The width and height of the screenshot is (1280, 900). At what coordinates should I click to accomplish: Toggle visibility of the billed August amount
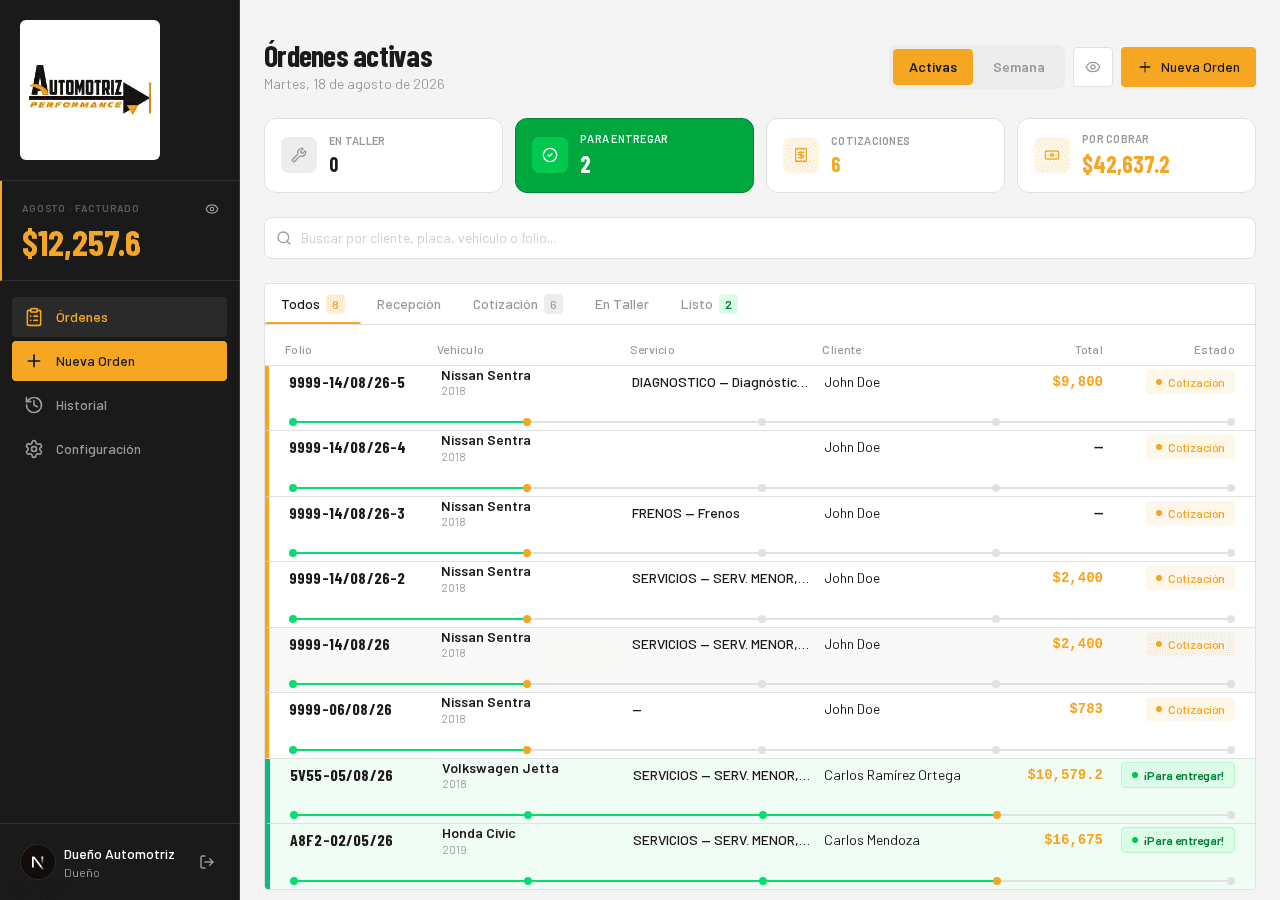[x=212, y=209]
